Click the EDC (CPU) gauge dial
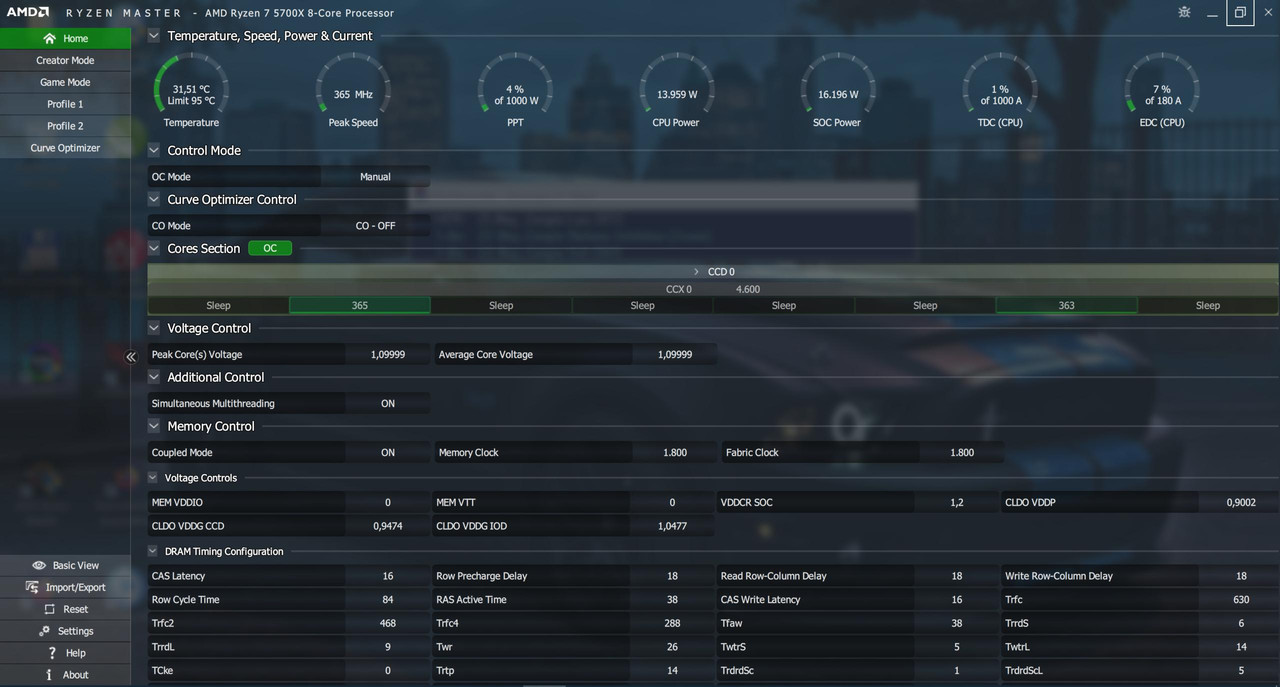 click(1162, 84)
